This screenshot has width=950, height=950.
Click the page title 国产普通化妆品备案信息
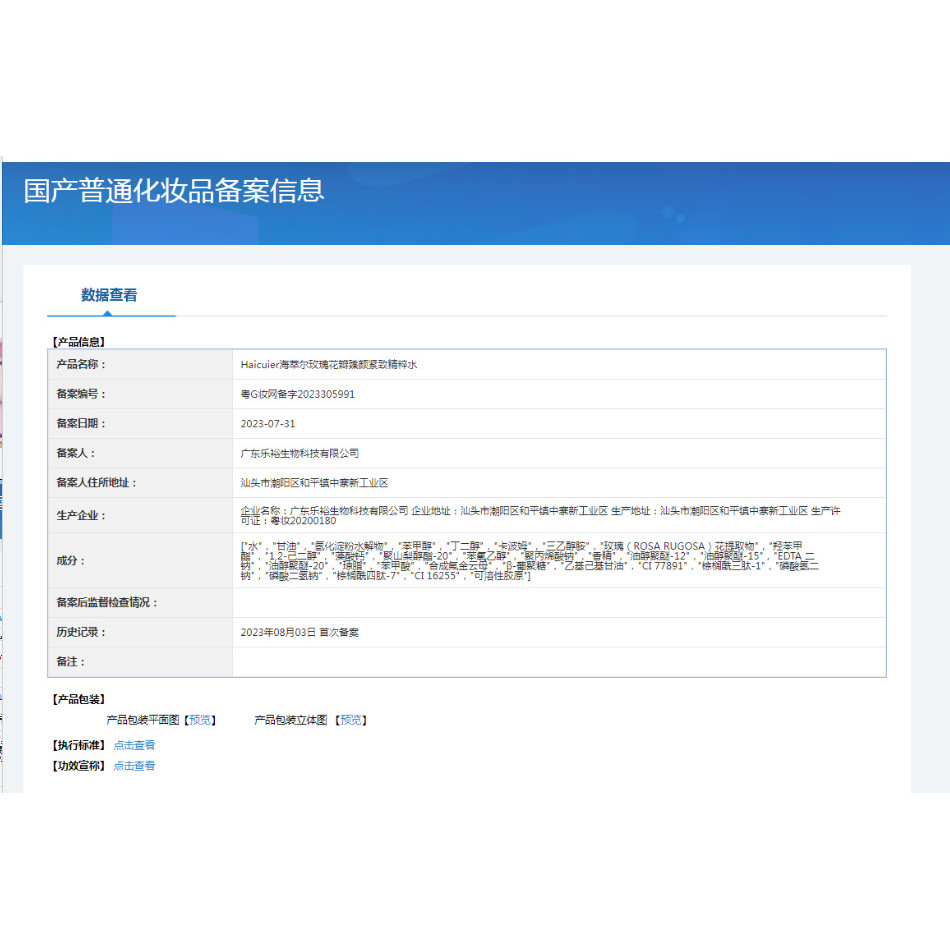tap(174, 191)
